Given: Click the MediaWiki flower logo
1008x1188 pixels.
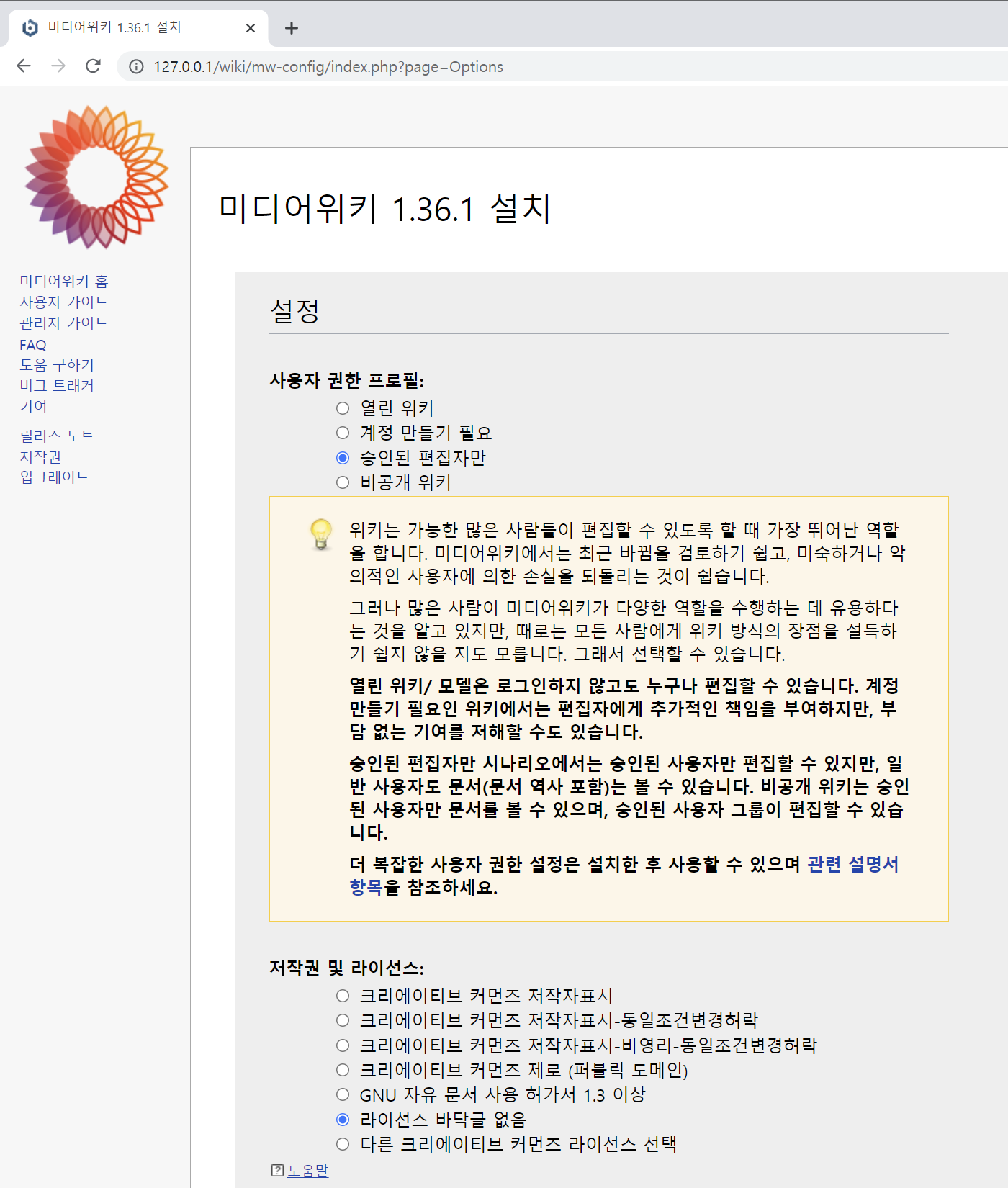Looking at the screenshot, I should click(96, 177).
